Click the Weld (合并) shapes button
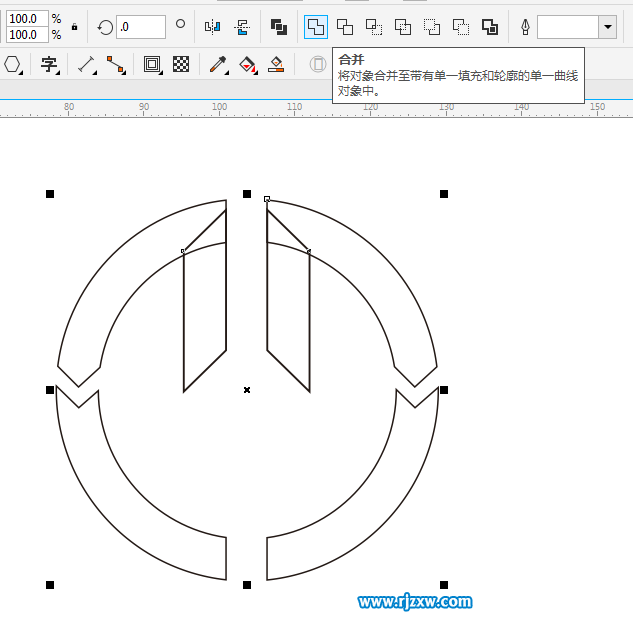The height and width of the screenshot is (631, 633). click(x=316, y=27)
